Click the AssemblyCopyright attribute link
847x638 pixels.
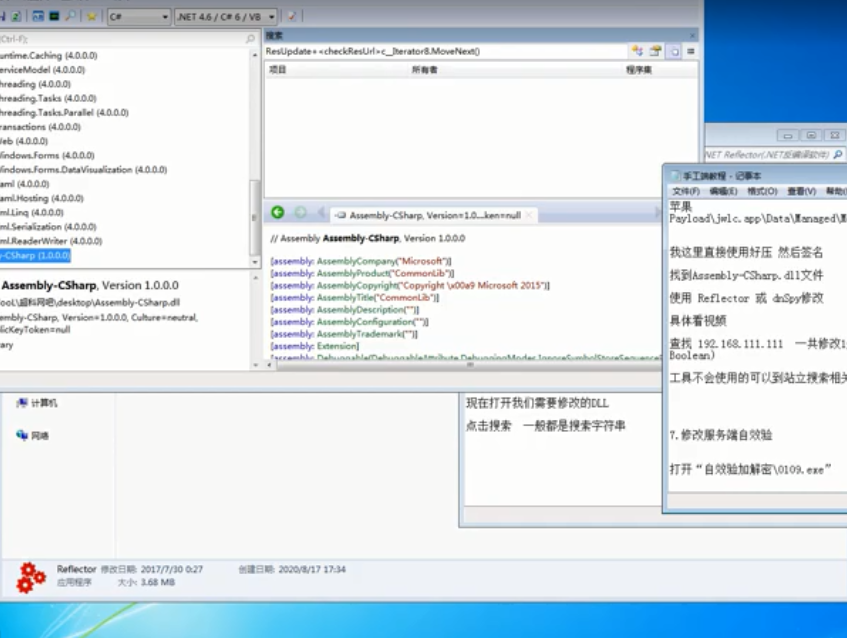tap(357, 285)
